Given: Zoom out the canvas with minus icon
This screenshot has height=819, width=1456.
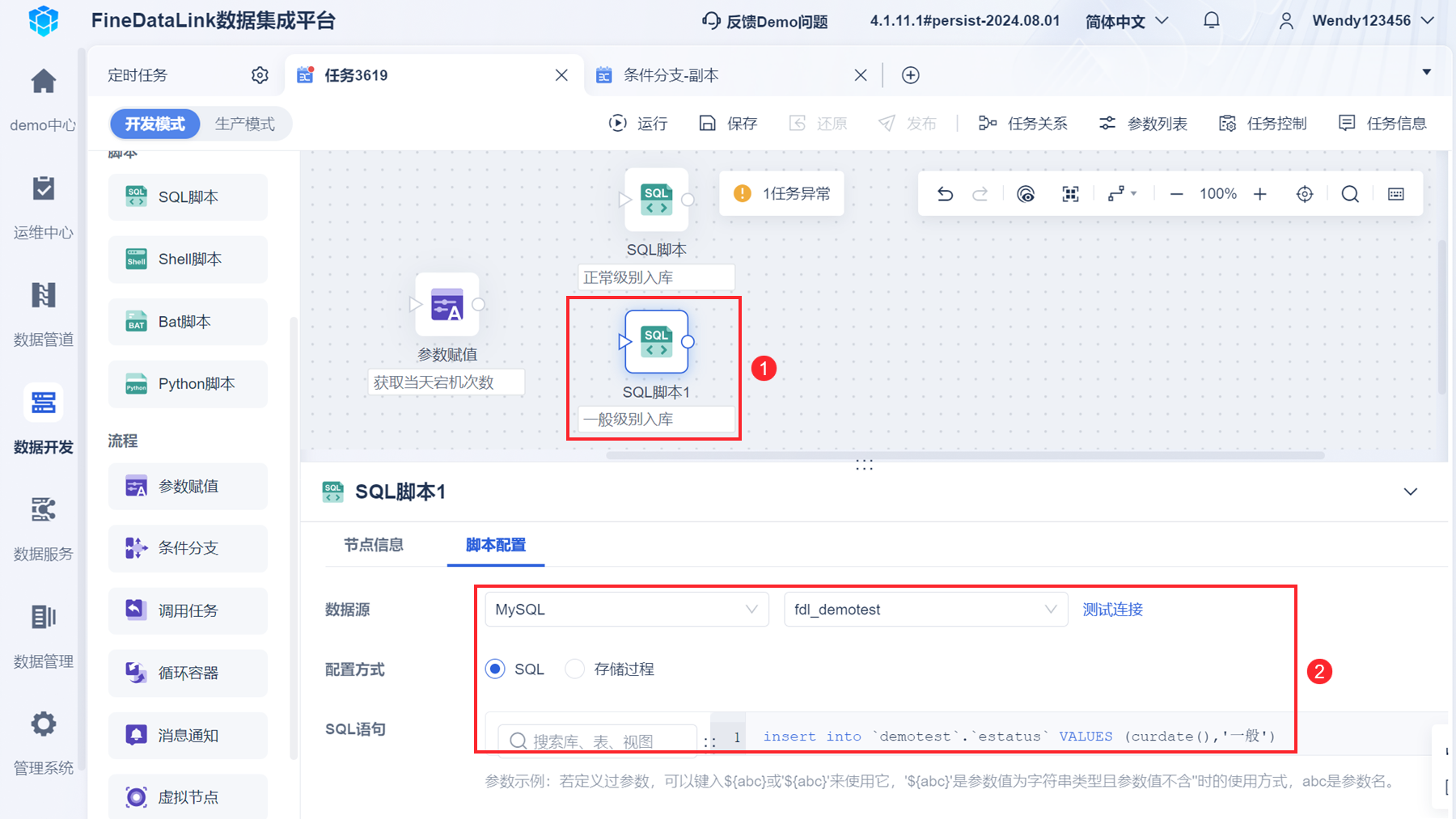Looking at the screenshot, I should coord(1177,194).
